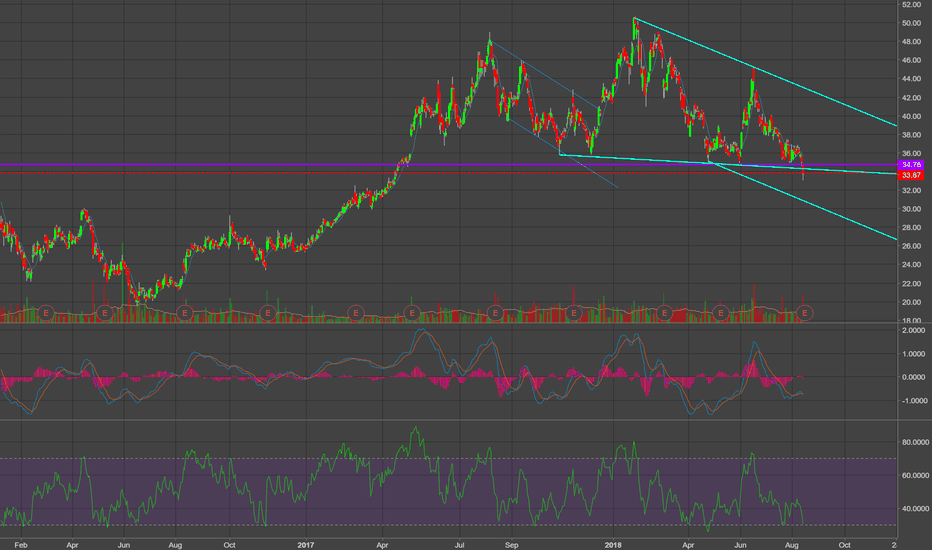932x550 pixels.
Task: Click the earnings marker dated March 2016
Action: [46, 312]
